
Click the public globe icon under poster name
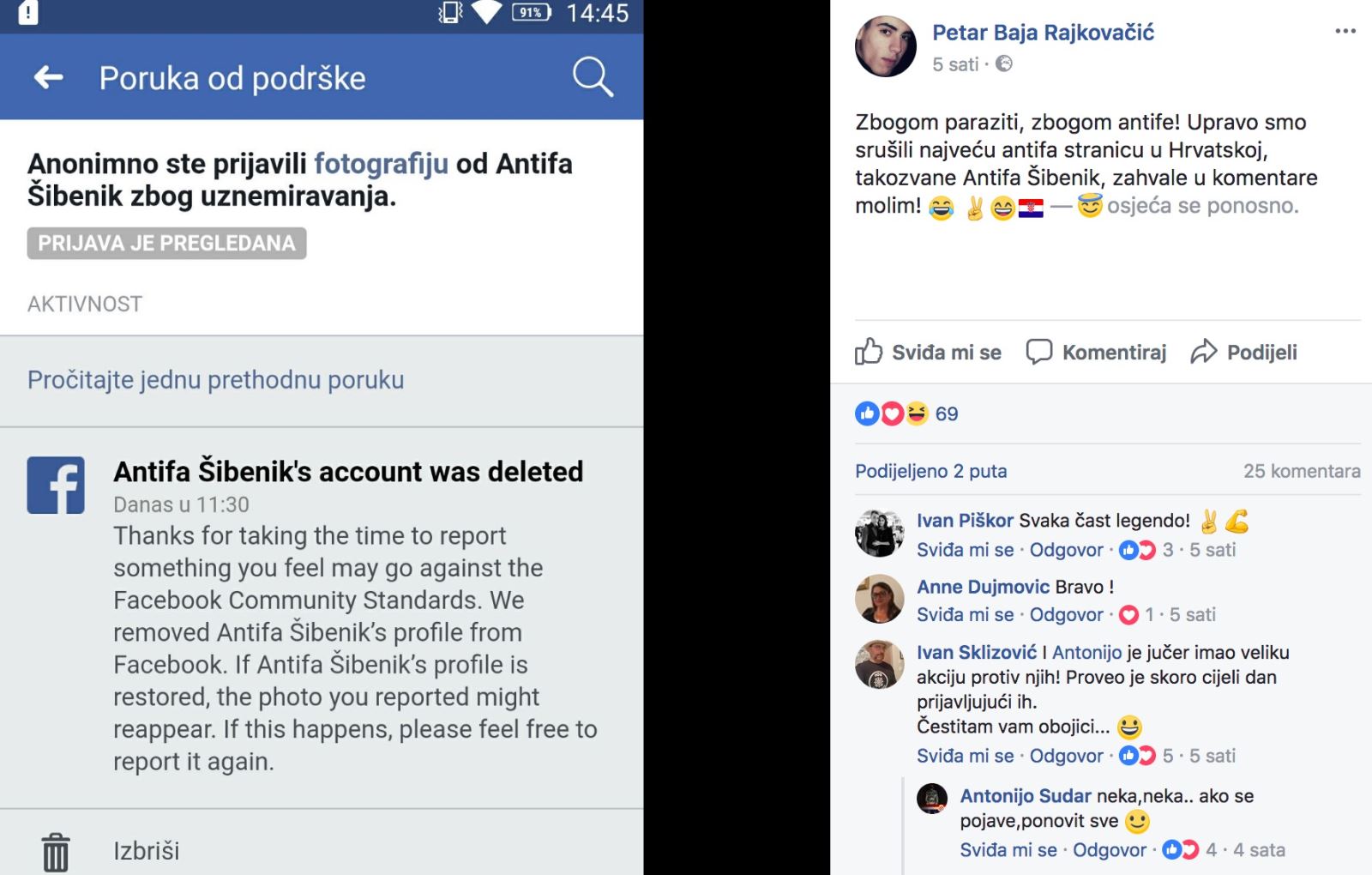1004,63
